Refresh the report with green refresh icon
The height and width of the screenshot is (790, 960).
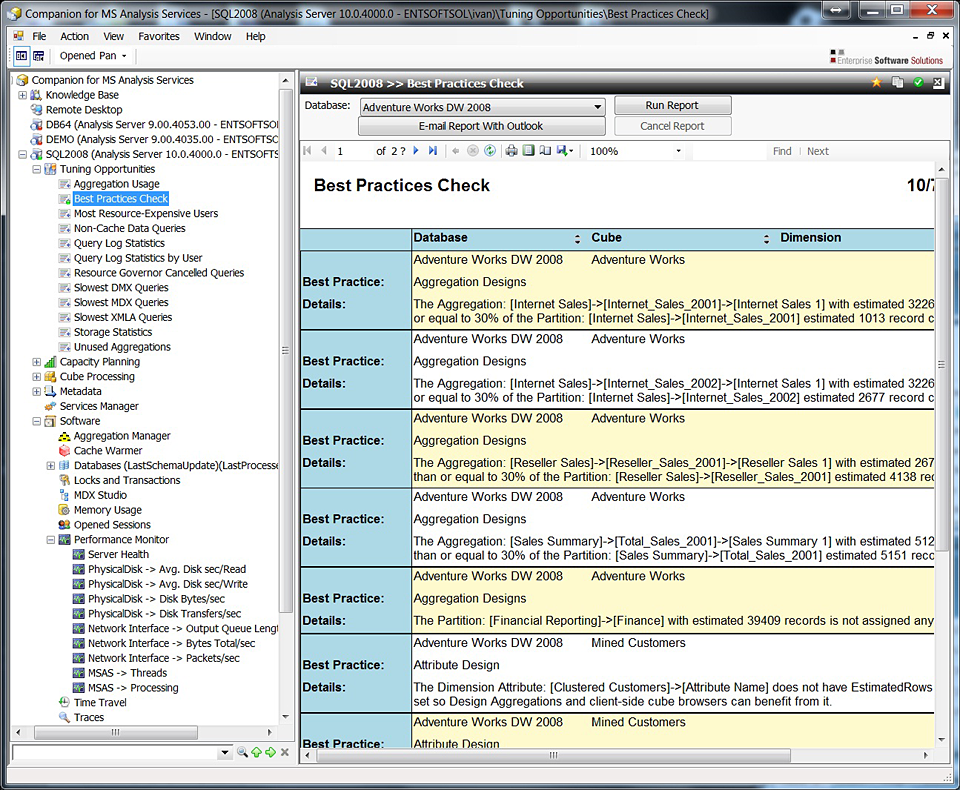490,151
